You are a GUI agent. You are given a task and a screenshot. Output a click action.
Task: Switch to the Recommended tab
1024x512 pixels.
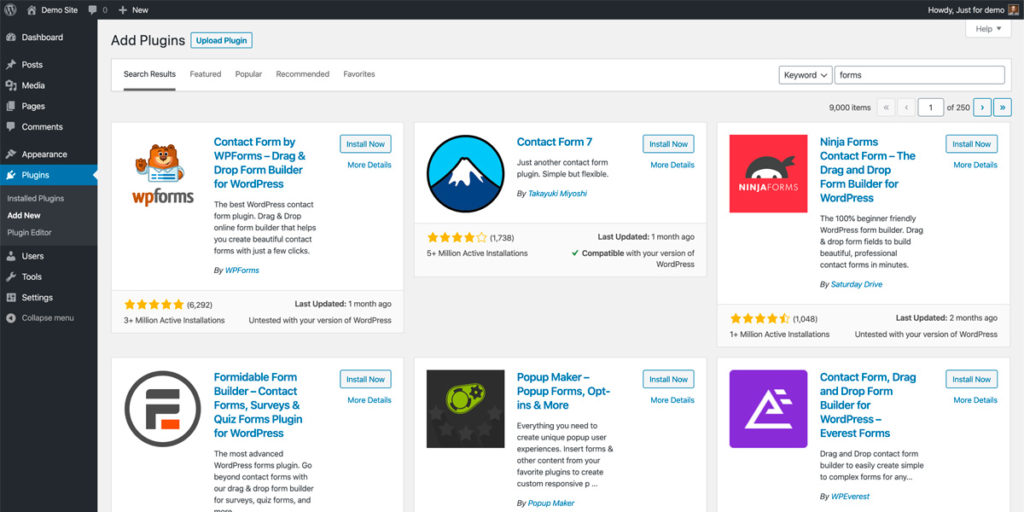pos(302,74)
